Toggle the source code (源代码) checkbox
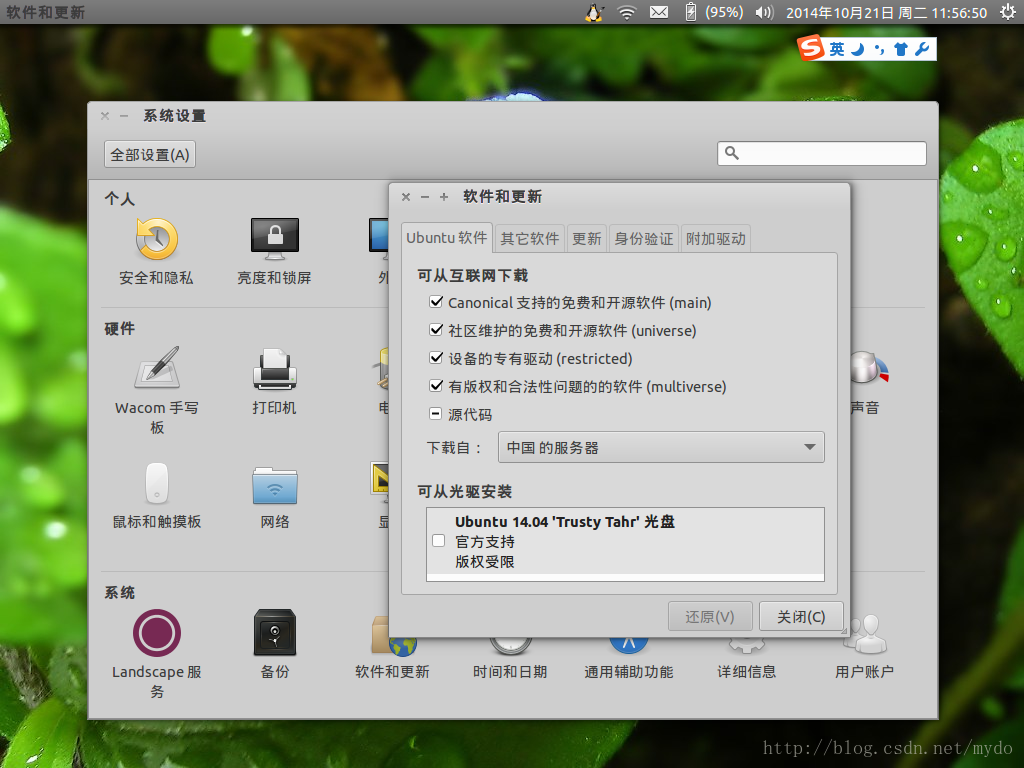Screen dimensions: 1024x768 (436, 413)
